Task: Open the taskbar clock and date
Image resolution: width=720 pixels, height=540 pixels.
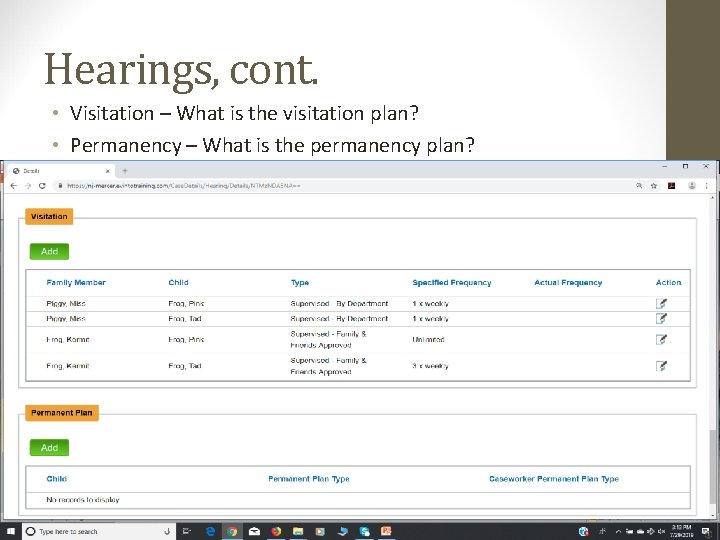Action: 682,531
